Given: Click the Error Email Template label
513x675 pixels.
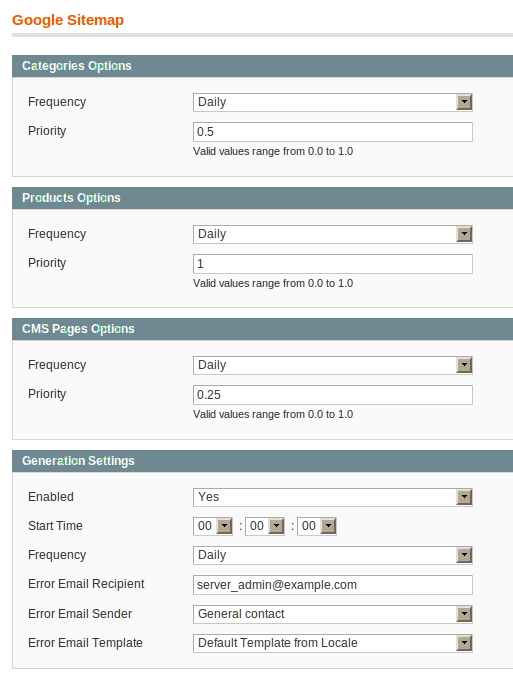Looking at the screenshot, I should click(x=85, y=643).
